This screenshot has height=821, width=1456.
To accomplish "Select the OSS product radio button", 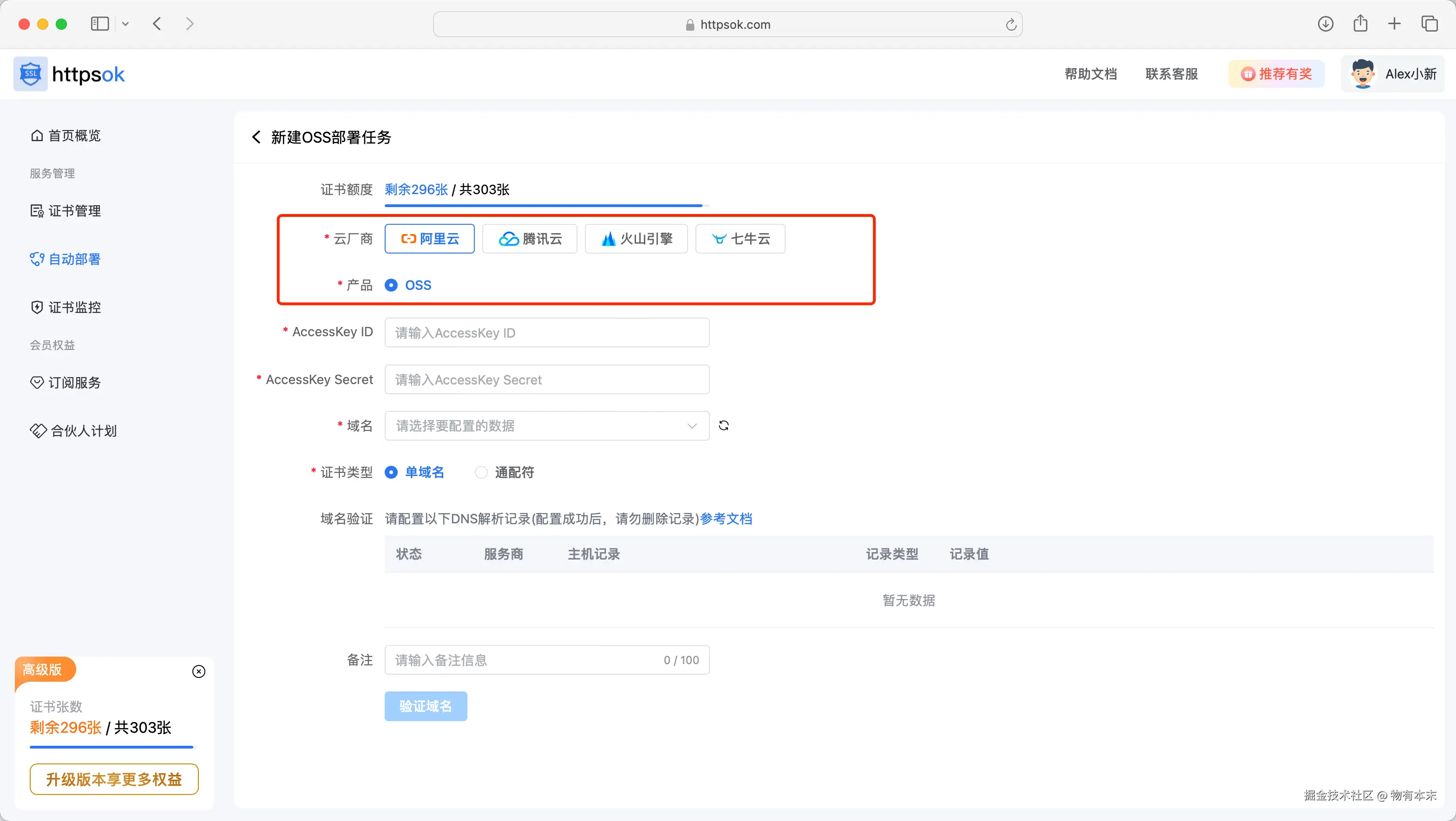I will coord(391,285).
